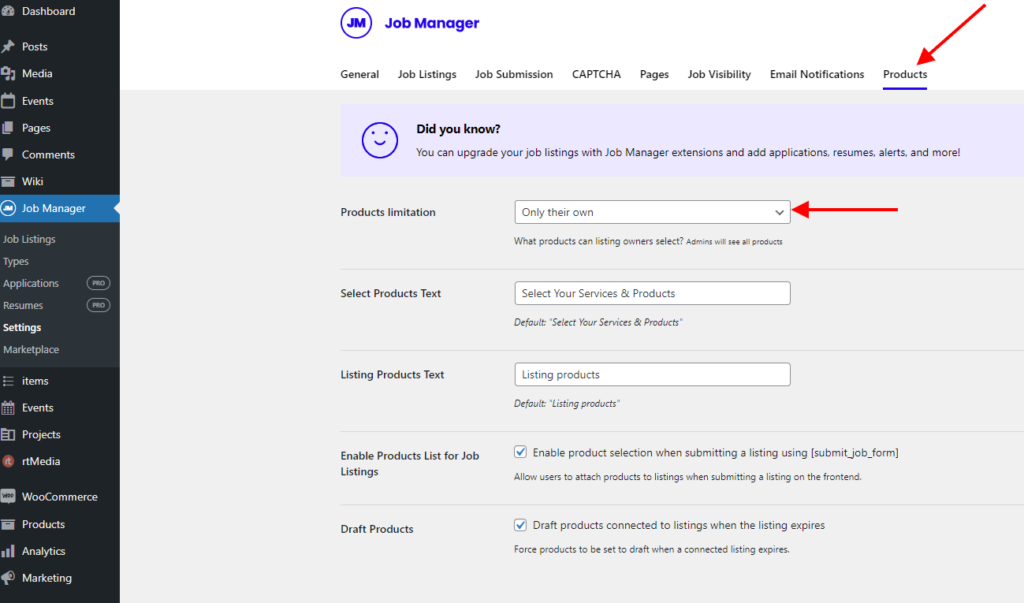Click the Analytics bar chart icon

coord(8,551)
